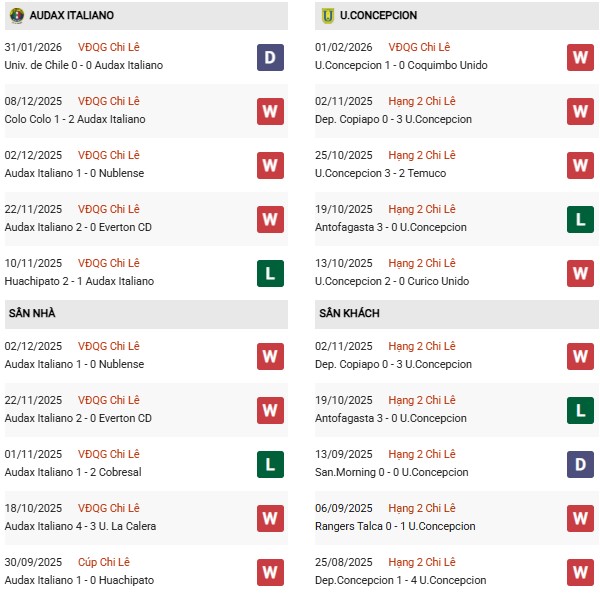Click loss badge for Huachipato 2-1 match
Image resolution: width=600 pixels, height=594 pixels.
click(269, 273)
